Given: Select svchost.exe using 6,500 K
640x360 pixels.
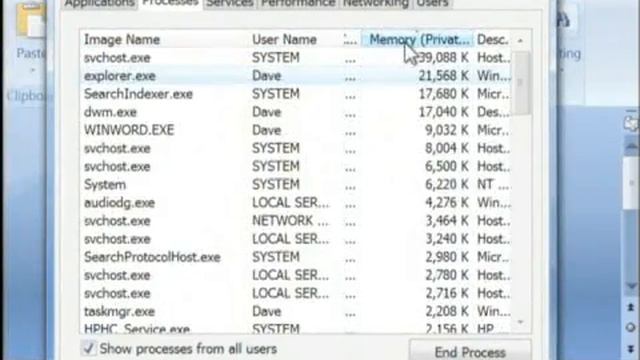Looking at the screenshot, I should [x=296, y=167].
